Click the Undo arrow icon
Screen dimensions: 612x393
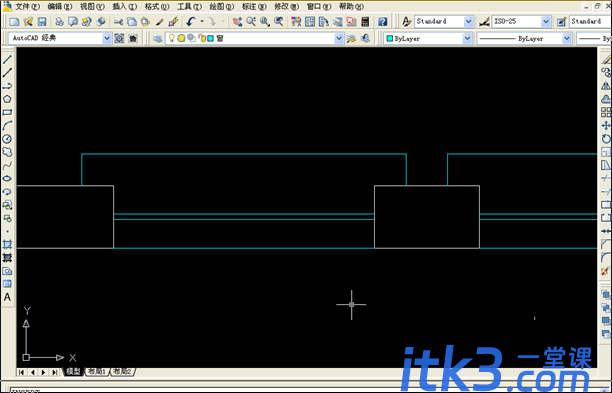click(191, 21)
